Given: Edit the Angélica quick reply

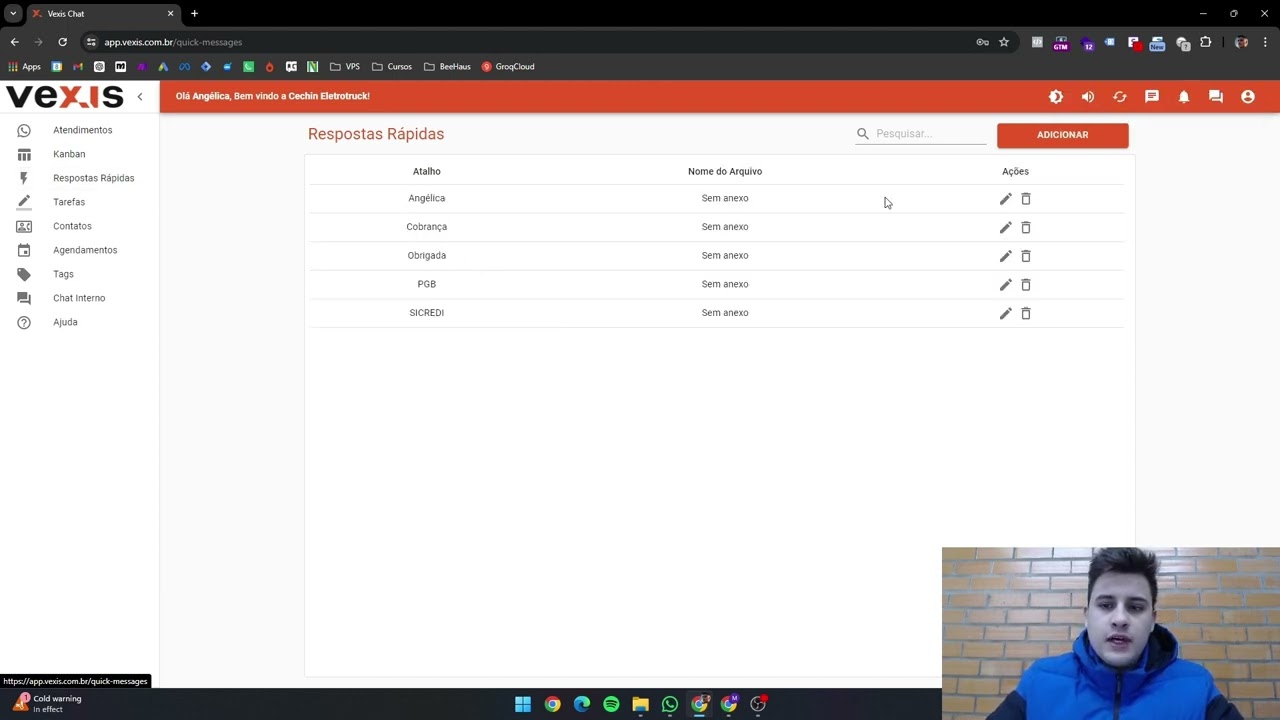Looking at the screenshot, I should [1005, 199].
